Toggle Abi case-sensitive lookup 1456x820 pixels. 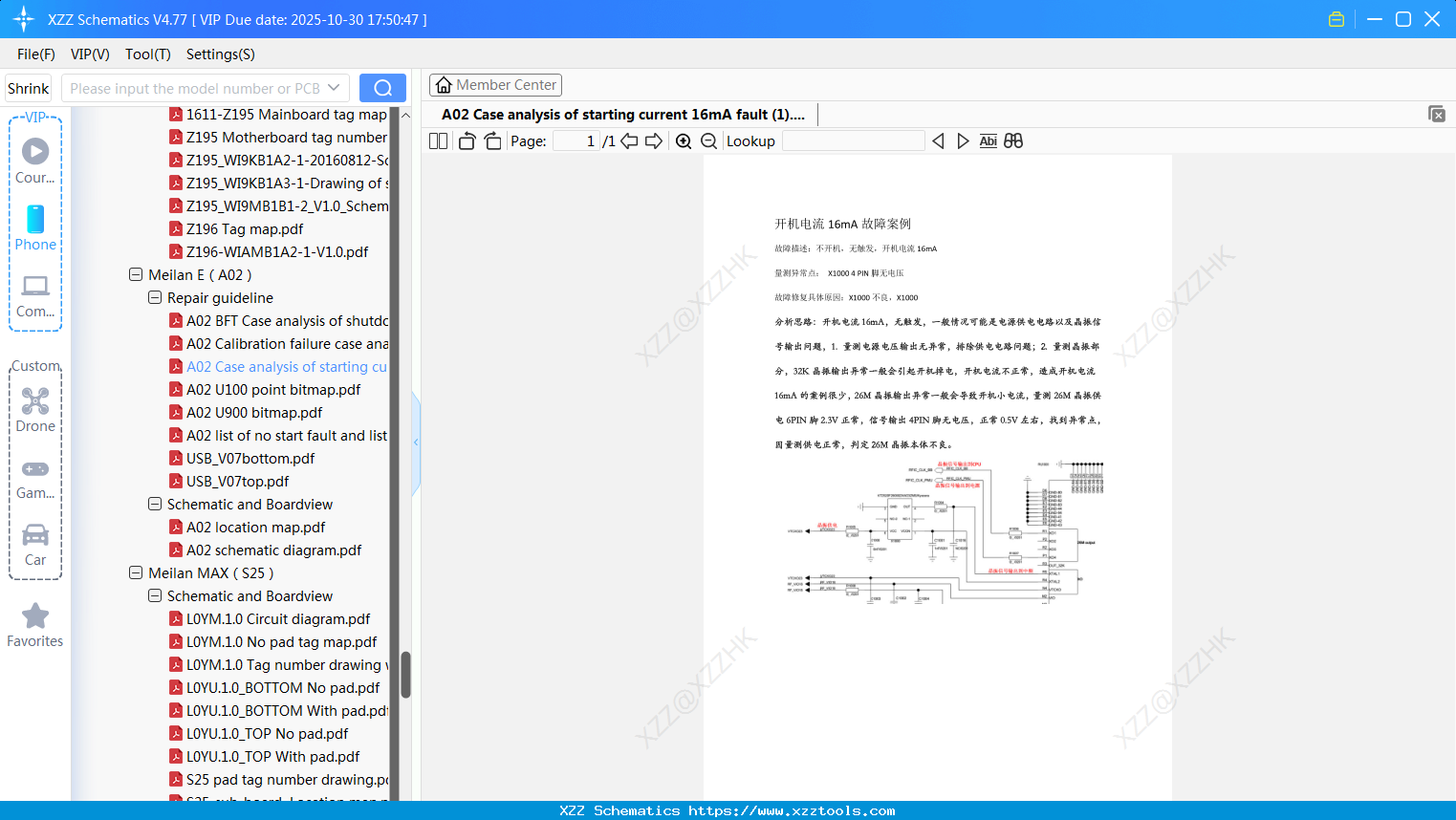(x=988, y=140)
